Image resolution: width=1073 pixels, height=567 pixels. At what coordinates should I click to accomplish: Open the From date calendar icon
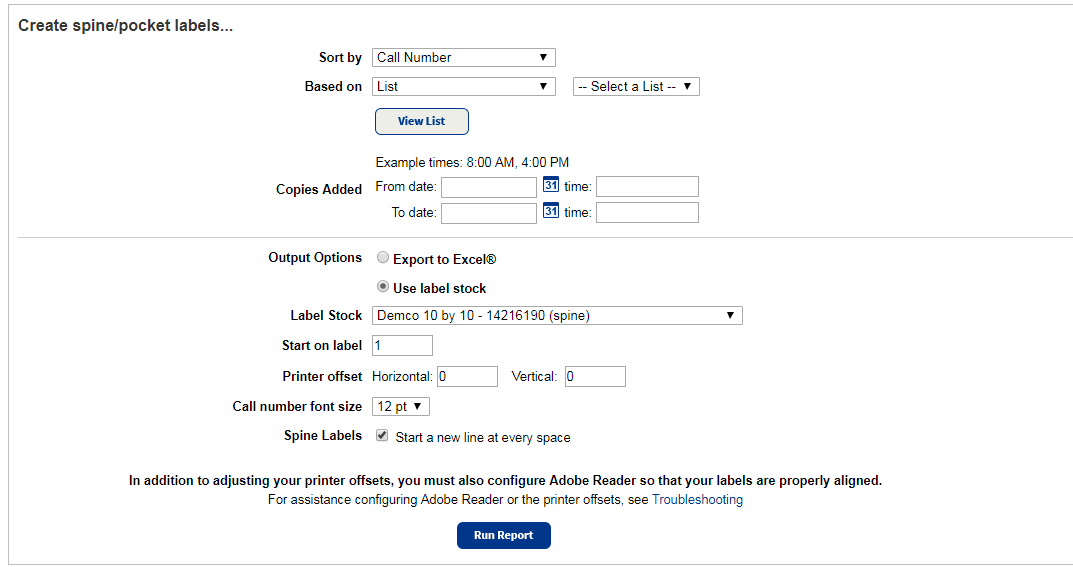coord(550,185)
